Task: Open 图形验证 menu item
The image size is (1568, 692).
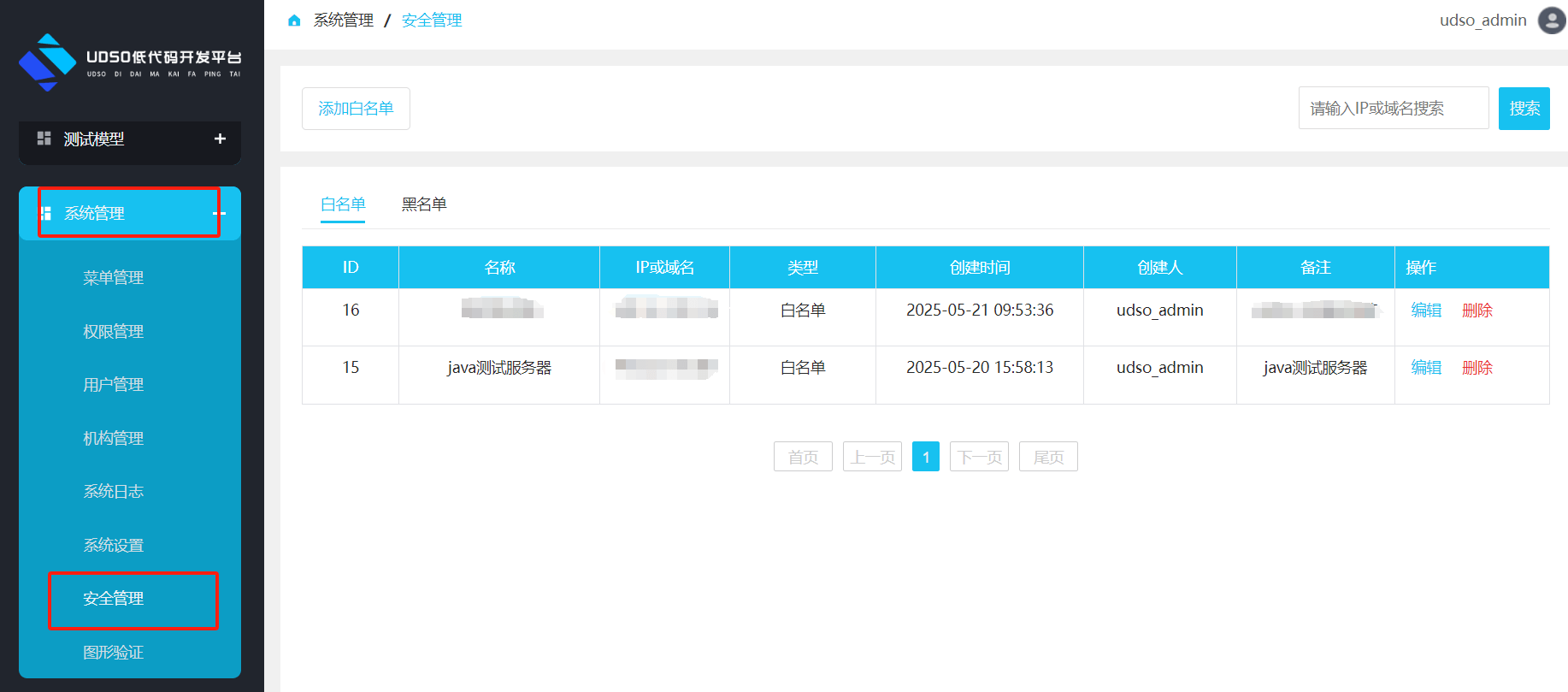Action: [x=113, y=653]
